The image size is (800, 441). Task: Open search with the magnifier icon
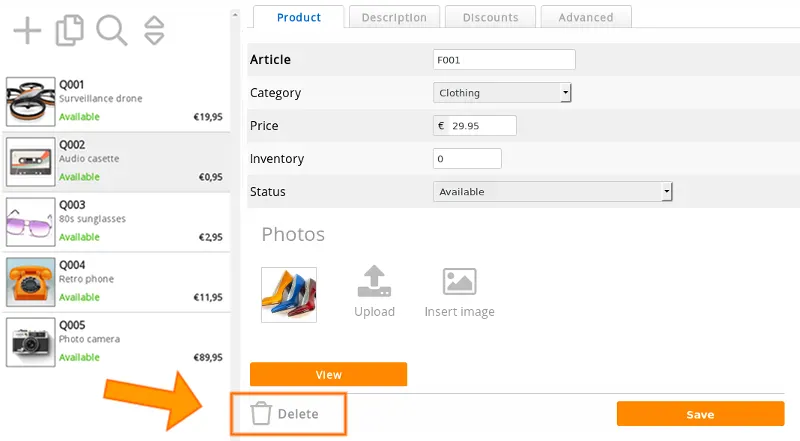click(112, 31)
